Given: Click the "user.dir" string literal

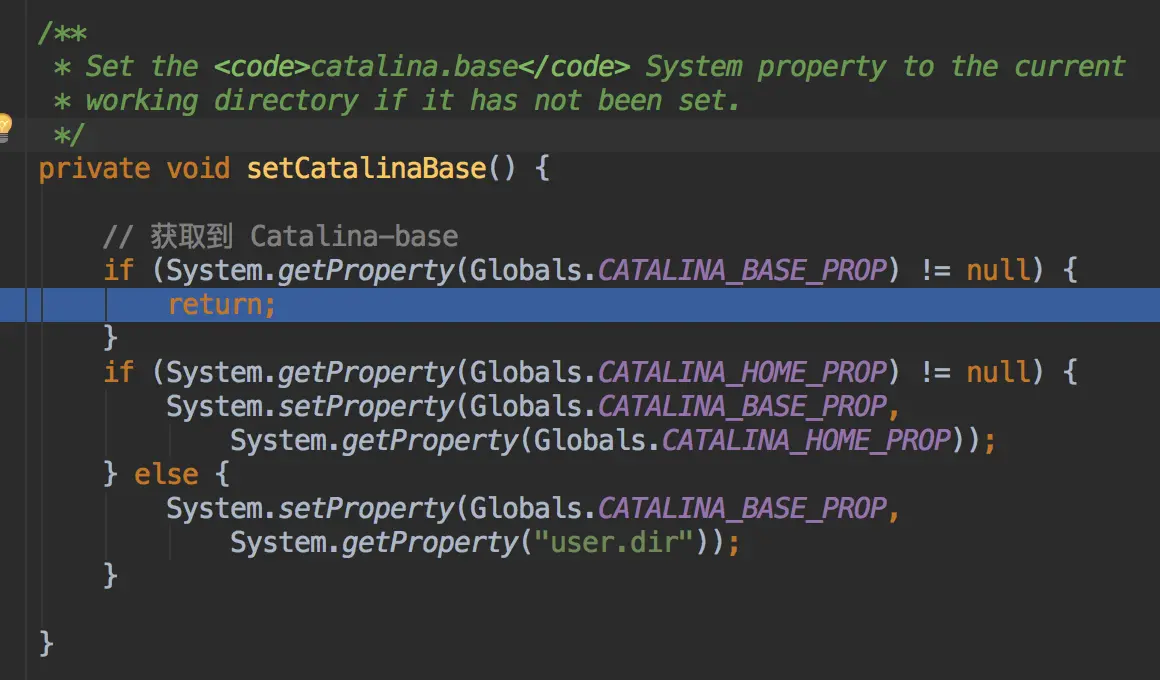Looking at the screenshot, I should tap(613, 542).
